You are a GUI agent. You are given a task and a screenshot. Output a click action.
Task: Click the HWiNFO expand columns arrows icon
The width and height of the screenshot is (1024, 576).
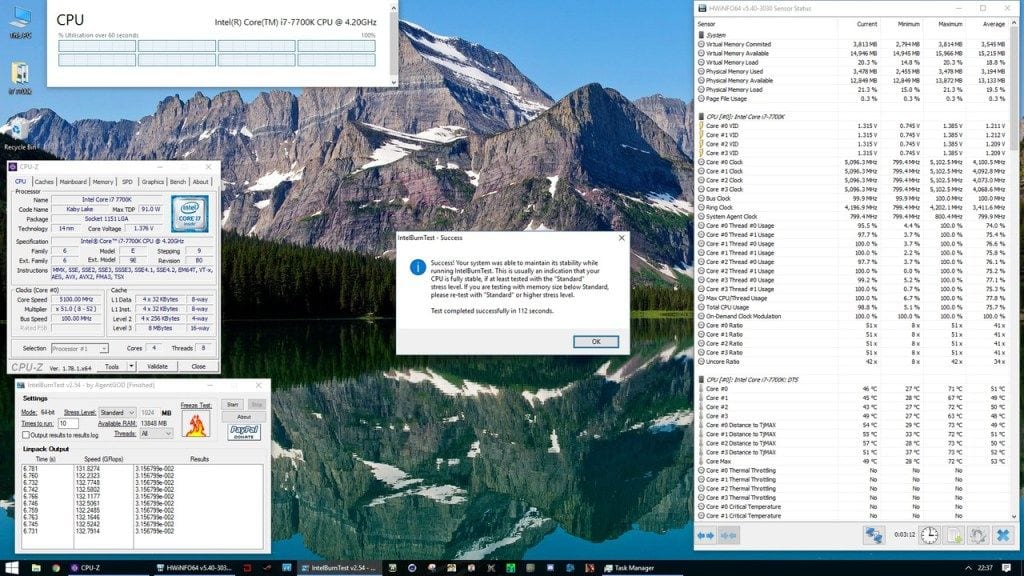coord(706,536)
